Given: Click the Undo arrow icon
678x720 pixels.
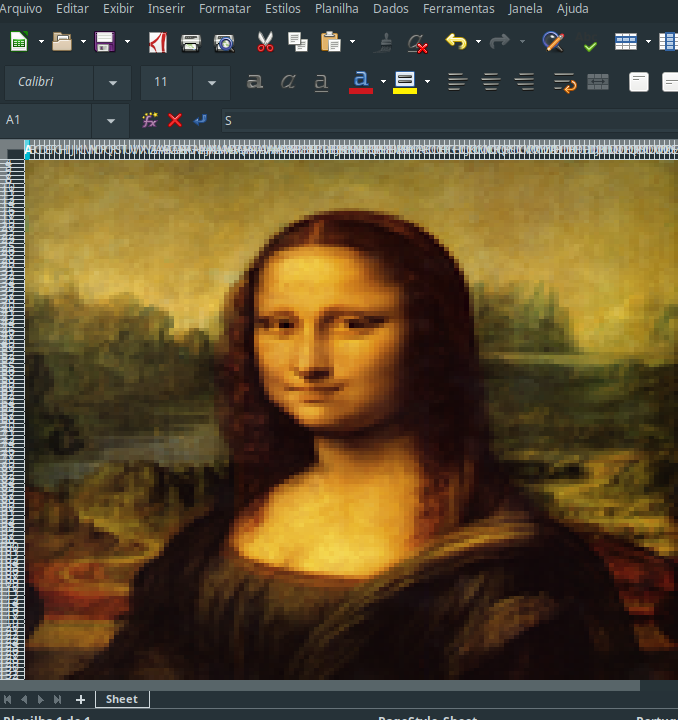Looking at the screenshot, I should coord(456,42).
